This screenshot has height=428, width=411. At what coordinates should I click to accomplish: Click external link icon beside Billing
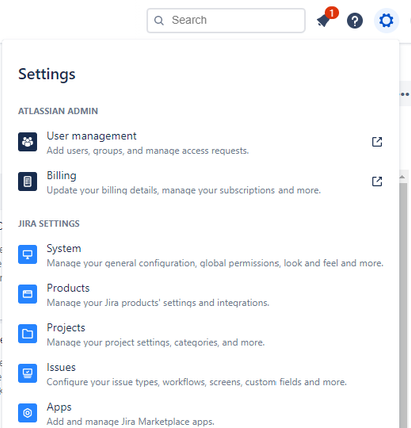tap(377, 181)
